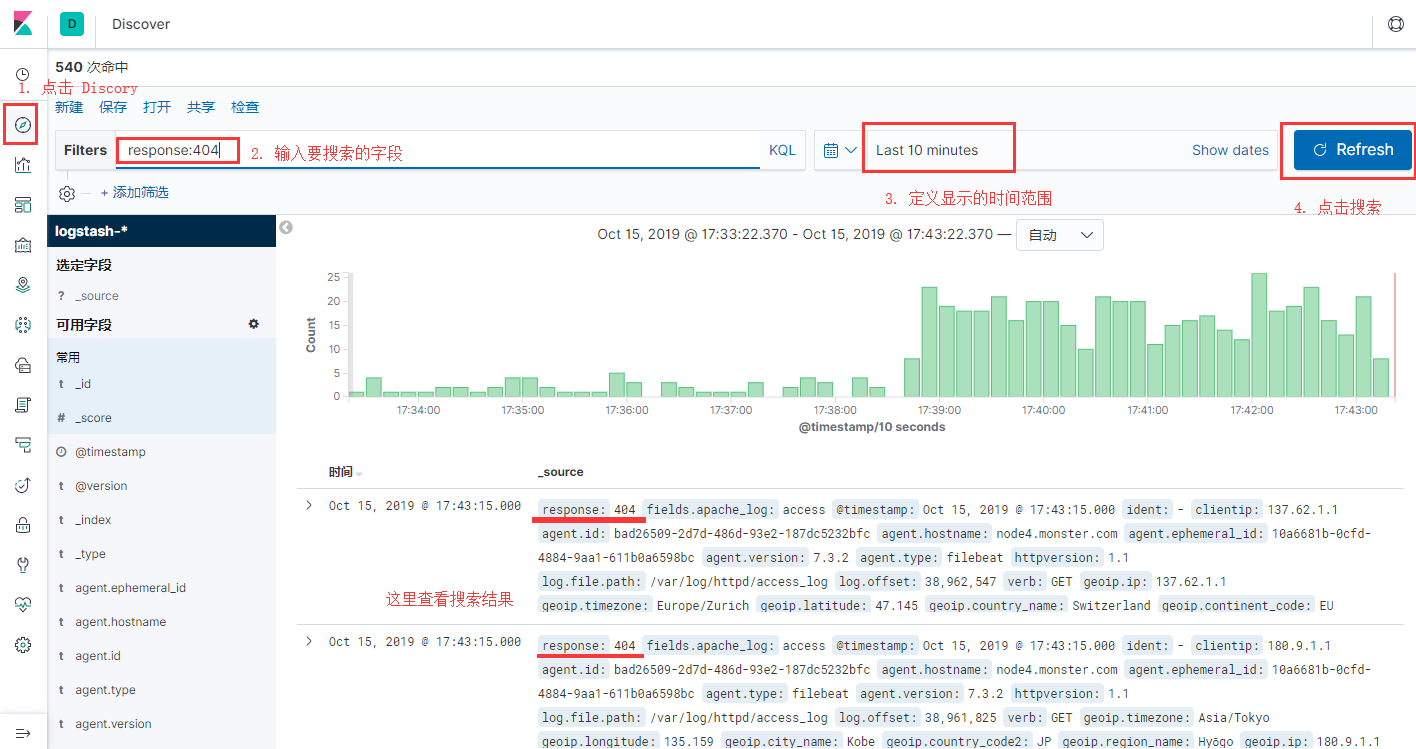Click 打开 in the top menu
Screen dimensions: 1416x749
pos(157,107)
